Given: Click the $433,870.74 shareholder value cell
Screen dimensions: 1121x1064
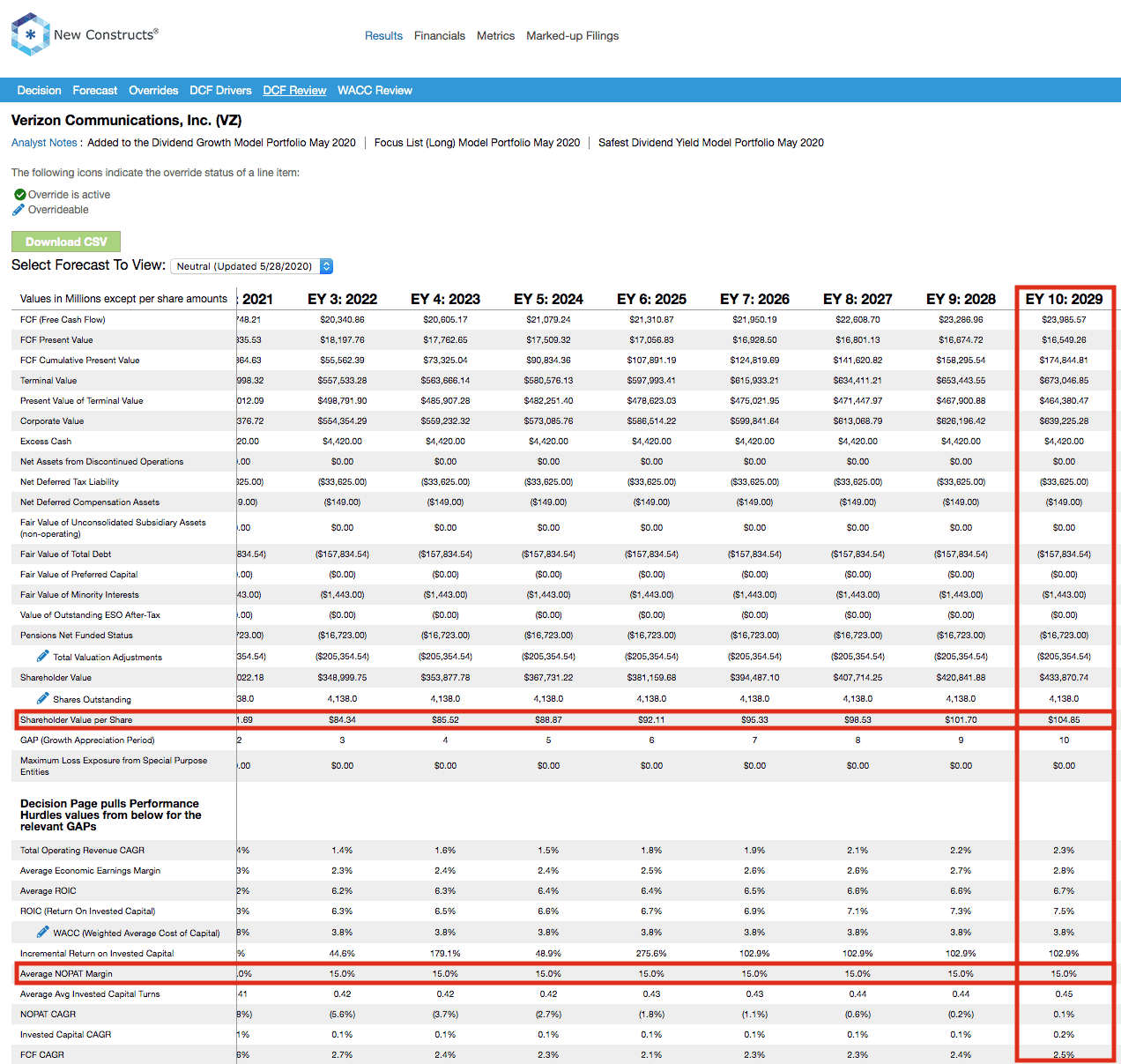Looking at the screenshot, I should point(1064,678).
